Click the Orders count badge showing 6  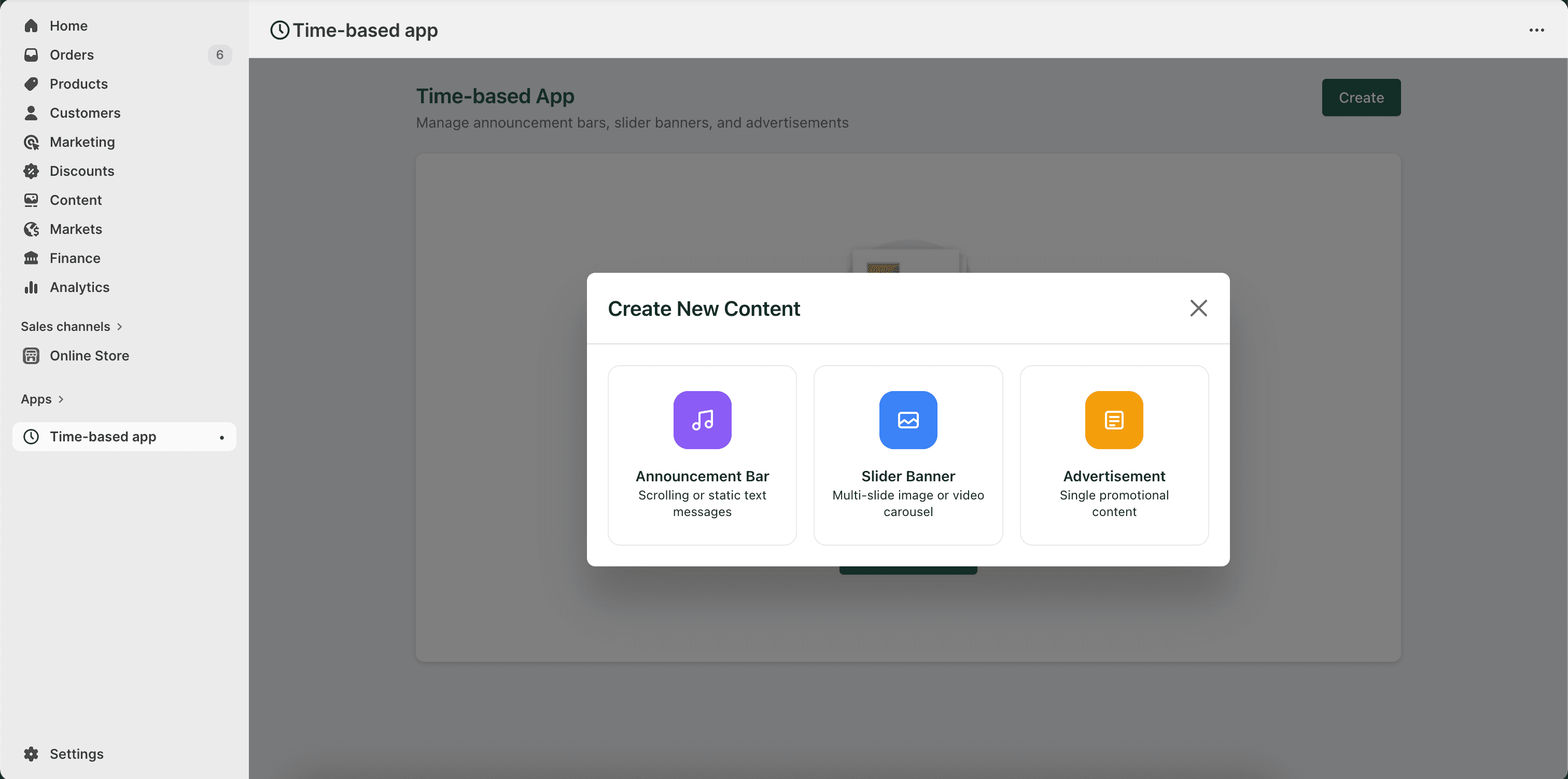[220, 55]
